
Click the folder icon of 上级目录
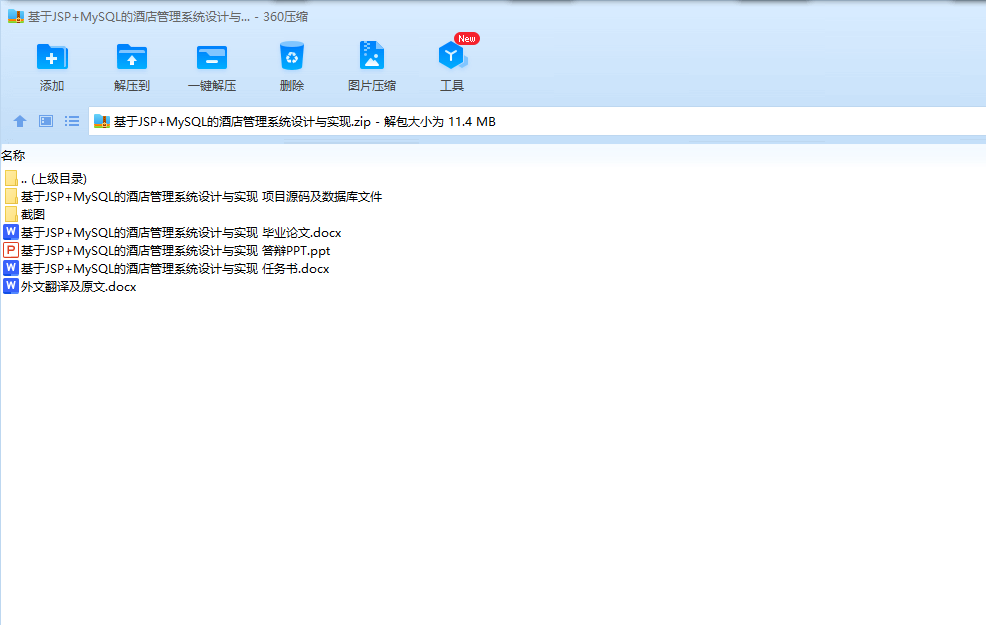point(11,179)
